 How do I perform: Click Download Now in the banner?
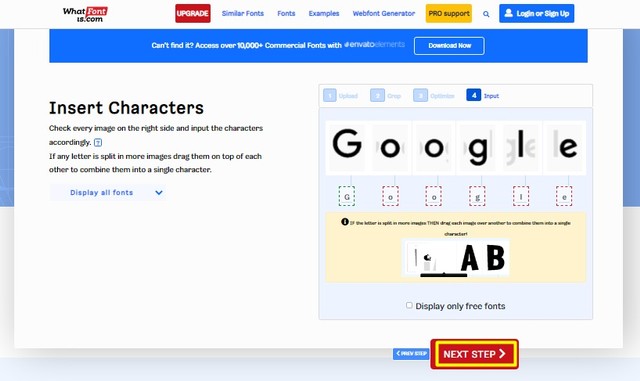click(x=449, y=46)
